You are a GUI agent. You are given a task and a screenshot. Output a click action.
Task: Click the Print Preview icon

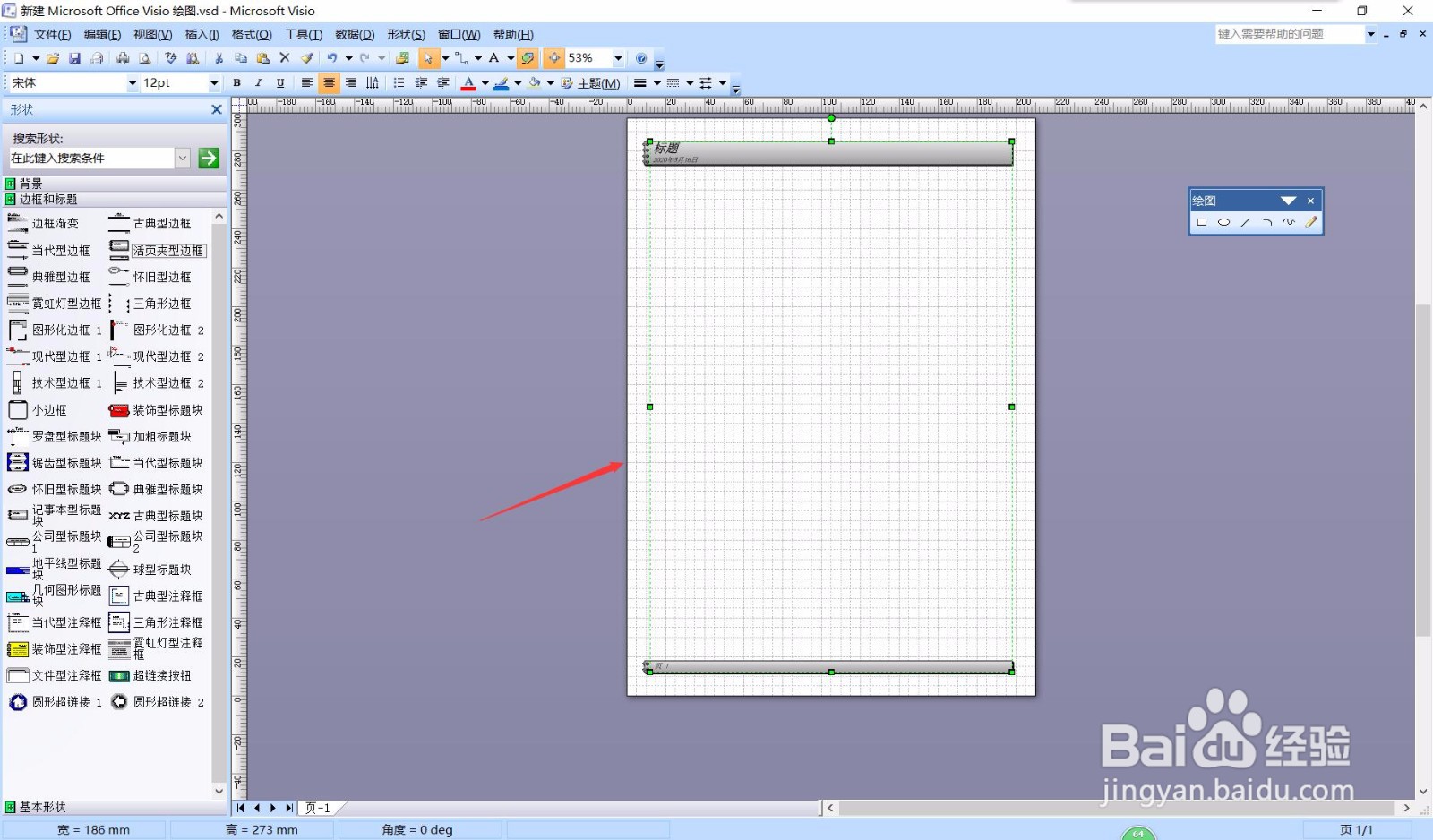pos(144,58)
